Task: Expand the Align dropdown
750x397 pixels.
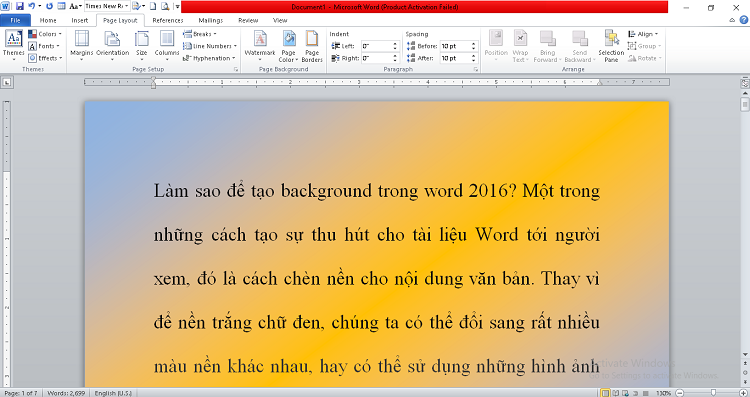Action: click(x=643, y=34)
